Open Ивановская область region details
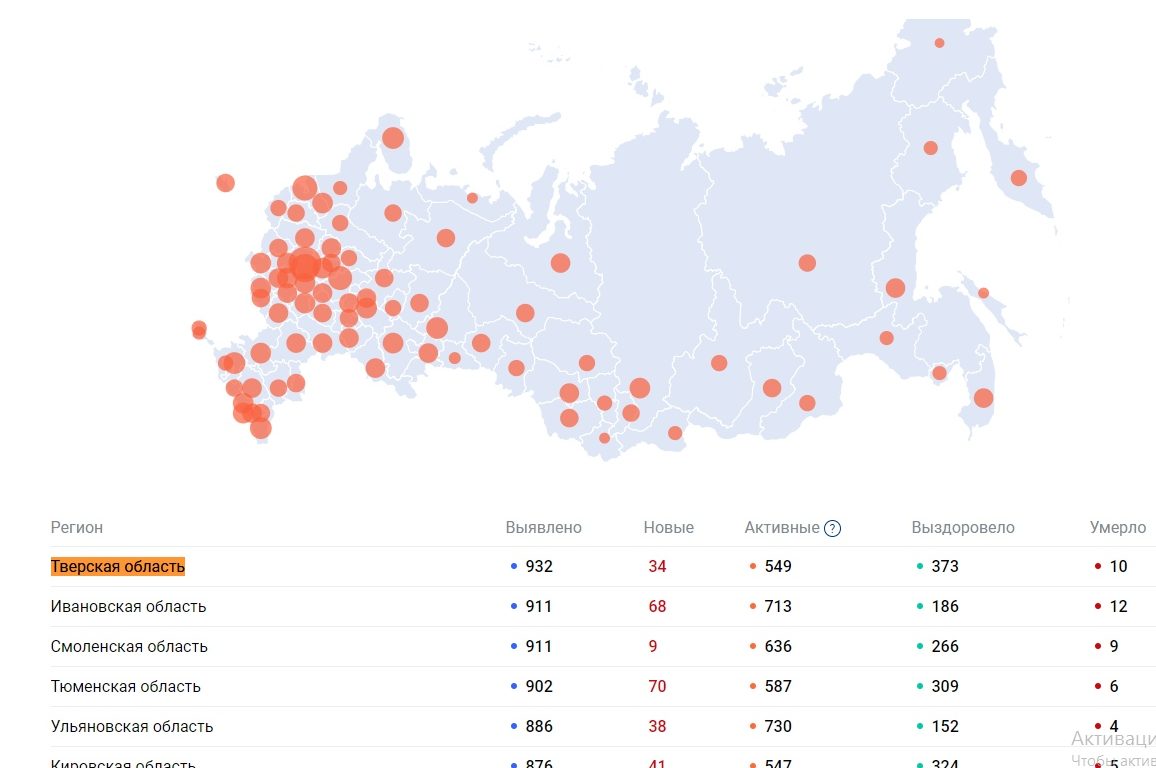Image resolution: width=1156 pixels, height=768 pixels. [x=128, y=606]
